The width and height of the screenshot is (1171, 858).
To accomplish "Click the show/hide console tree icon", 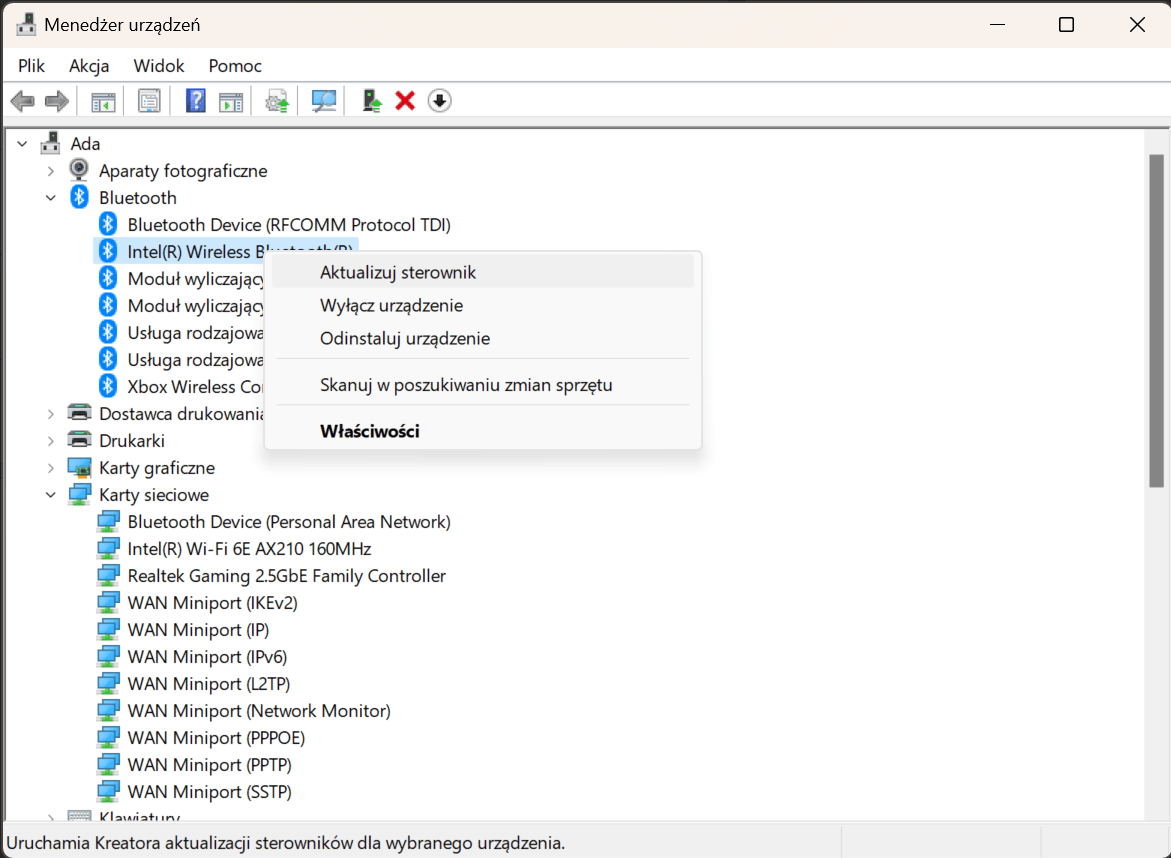I will [x=103, y=101].
